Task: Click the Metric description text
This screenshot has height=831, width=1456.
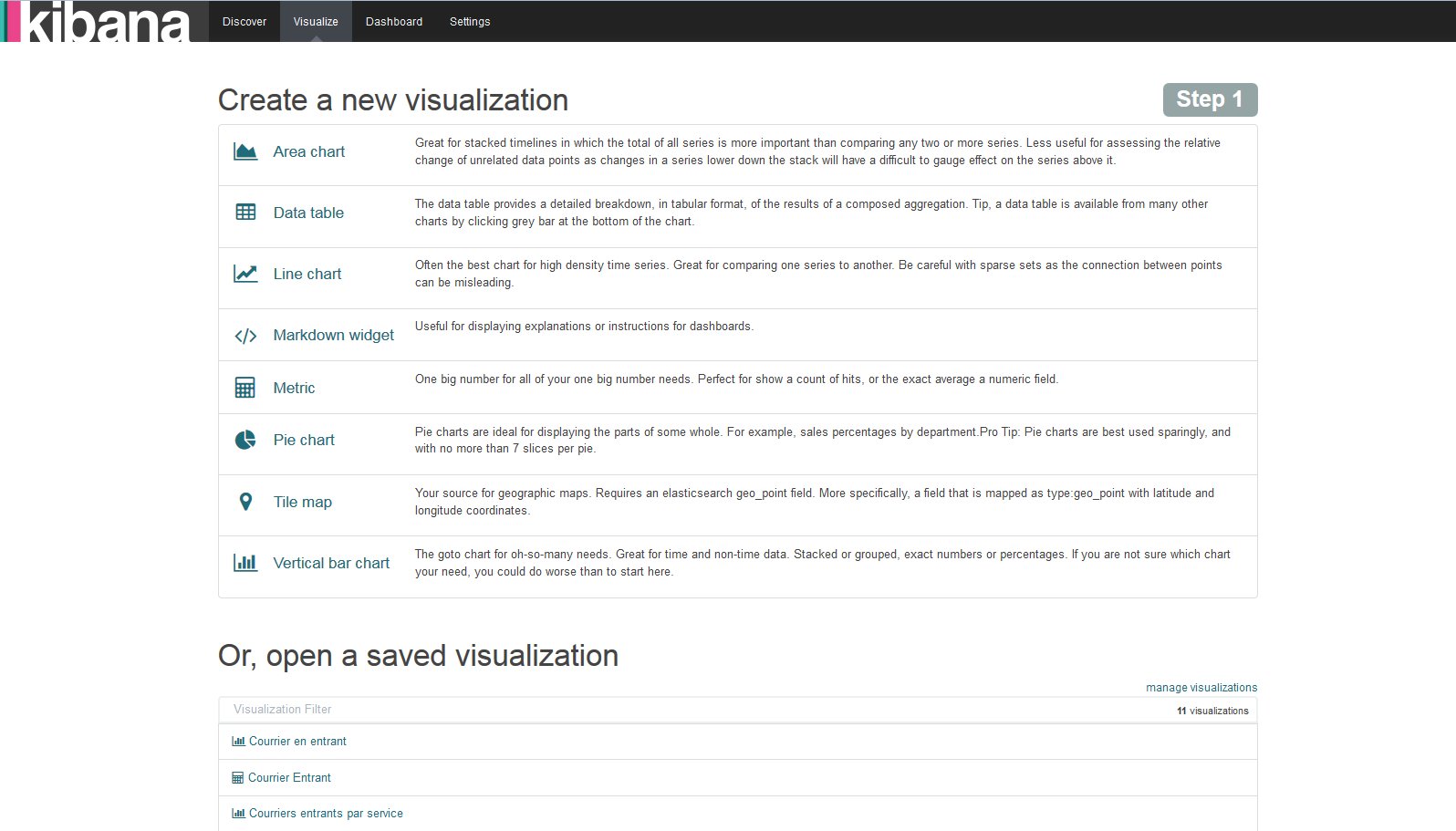Action: [x=736, y=379]
